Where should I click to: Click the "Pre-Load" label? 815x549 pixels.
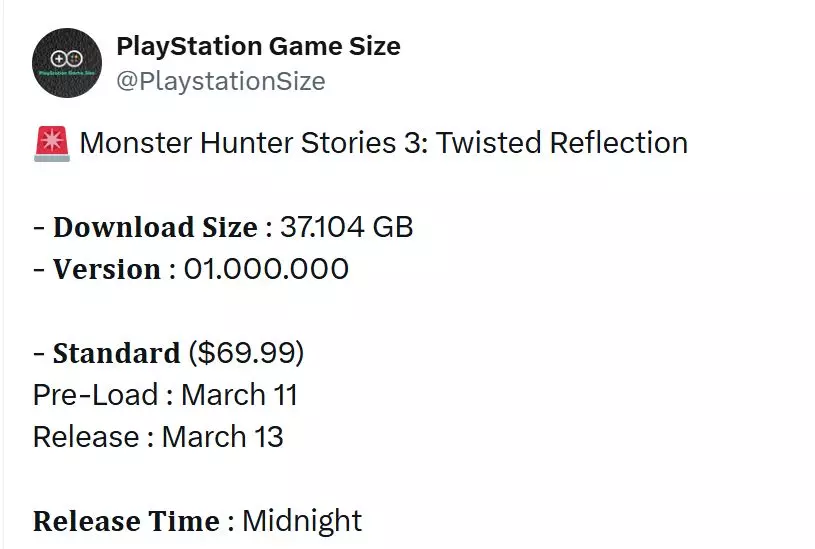pyautogui.click(x=95, y=395)
